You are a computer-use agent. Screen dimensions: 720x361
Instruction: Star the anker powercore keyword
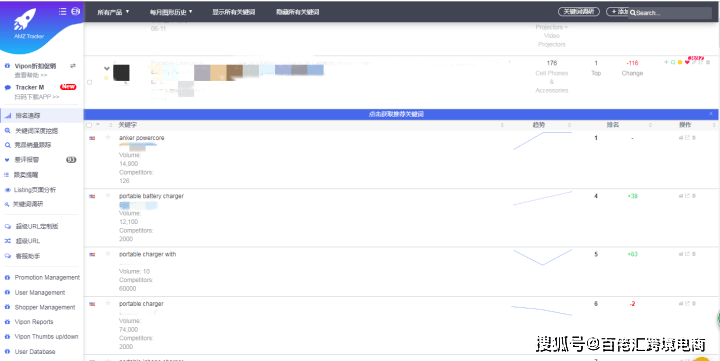click(108, 137)
